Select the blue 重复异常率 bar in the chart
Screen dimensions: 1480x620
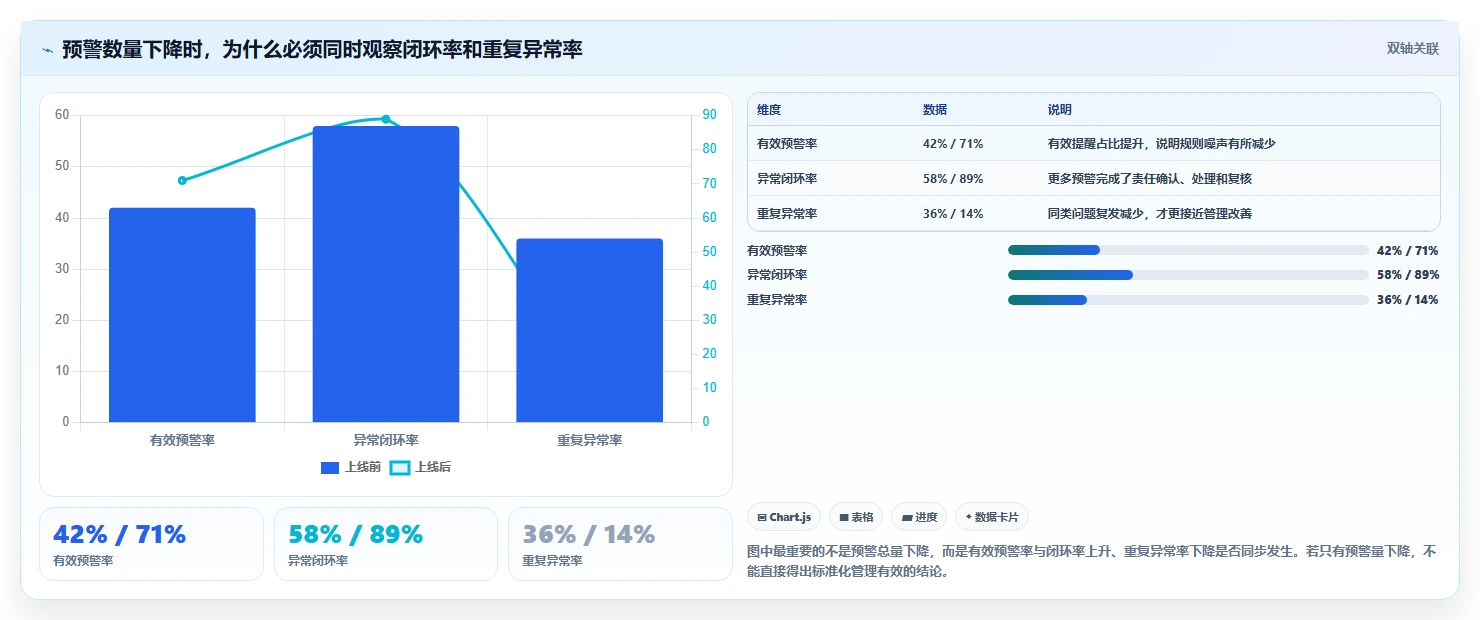(x=590, y=330)
